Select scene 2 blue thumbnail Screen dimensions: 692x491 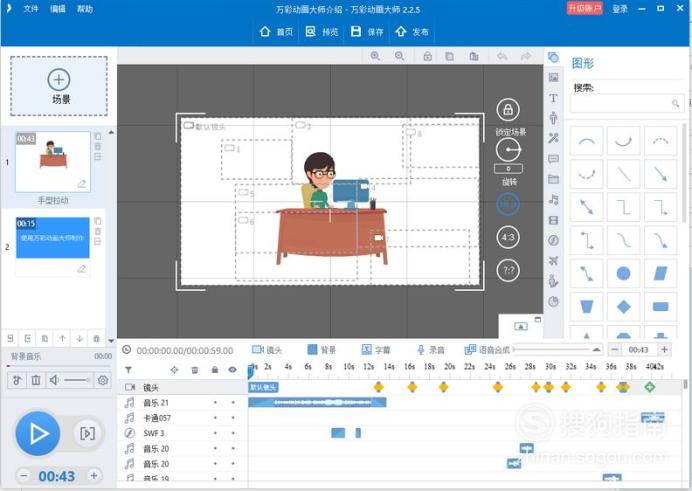click(53, 237)
